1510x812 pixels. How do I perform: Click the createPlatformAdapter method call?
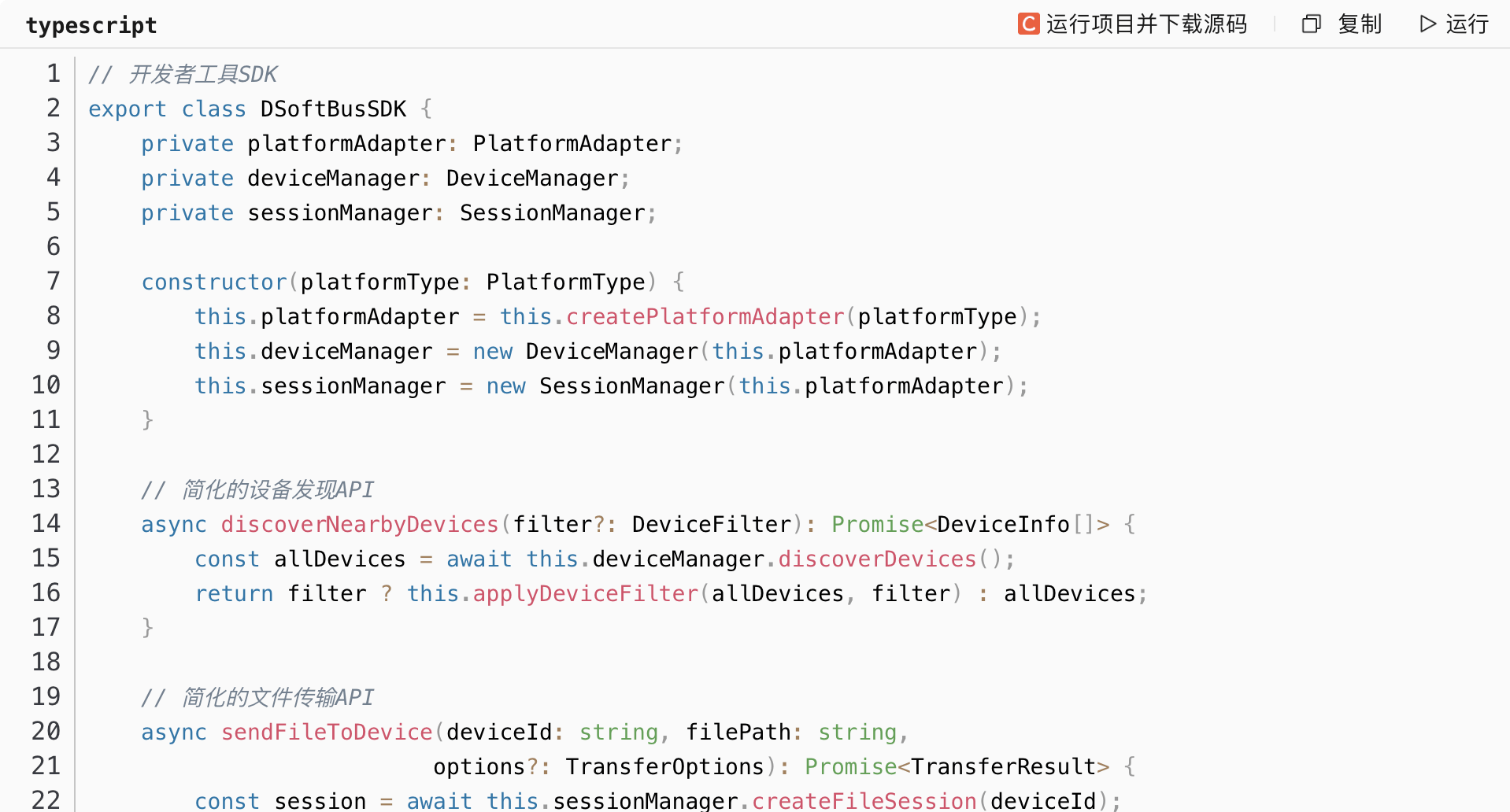coord(705,316)
